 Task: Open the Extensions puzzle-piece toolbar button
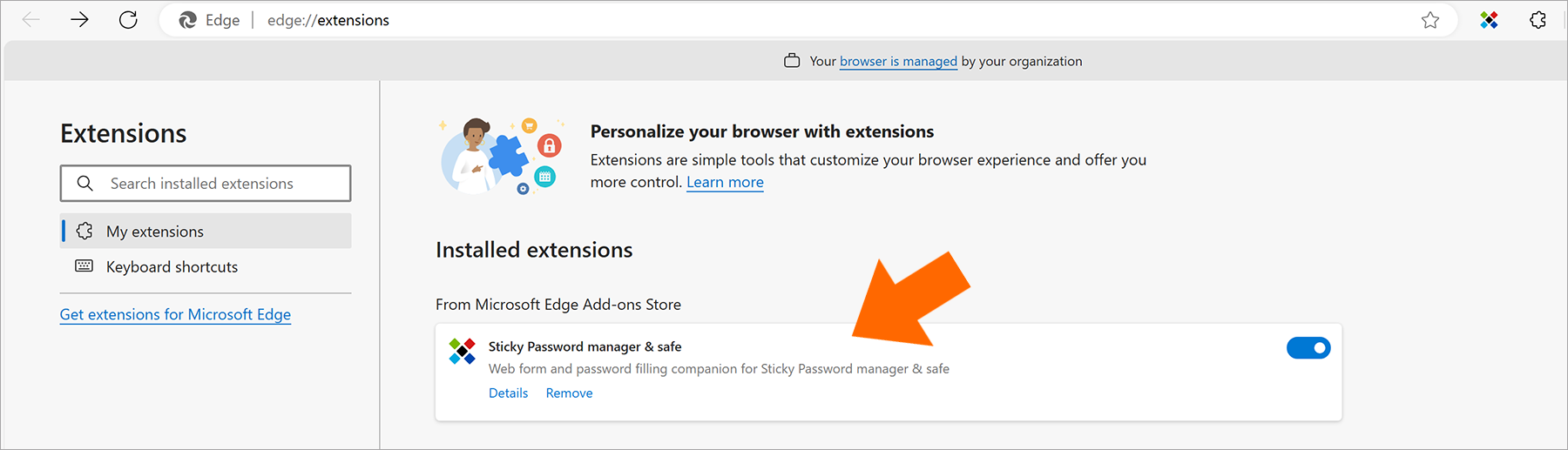click(1538, 20)
